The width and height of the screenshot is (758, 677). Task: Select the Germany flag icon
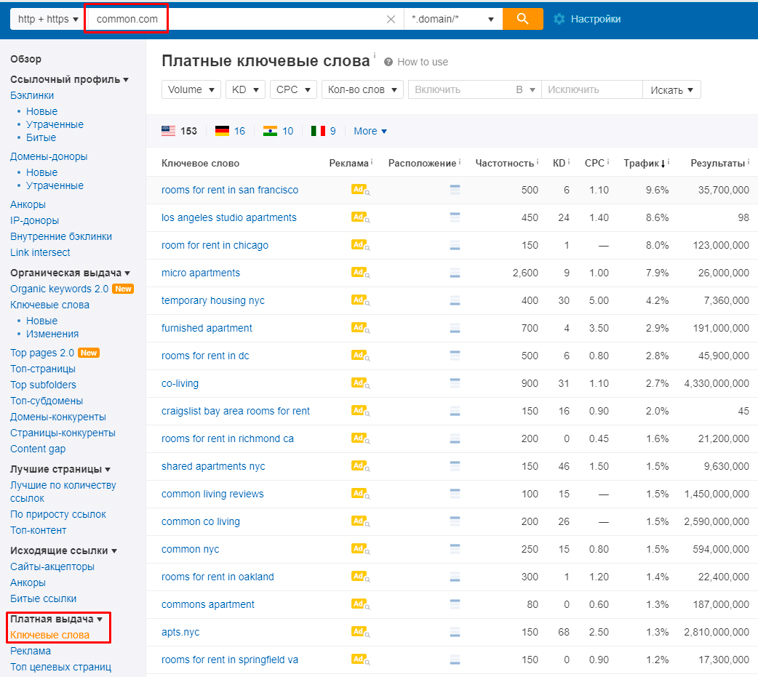tap(222, 131)
